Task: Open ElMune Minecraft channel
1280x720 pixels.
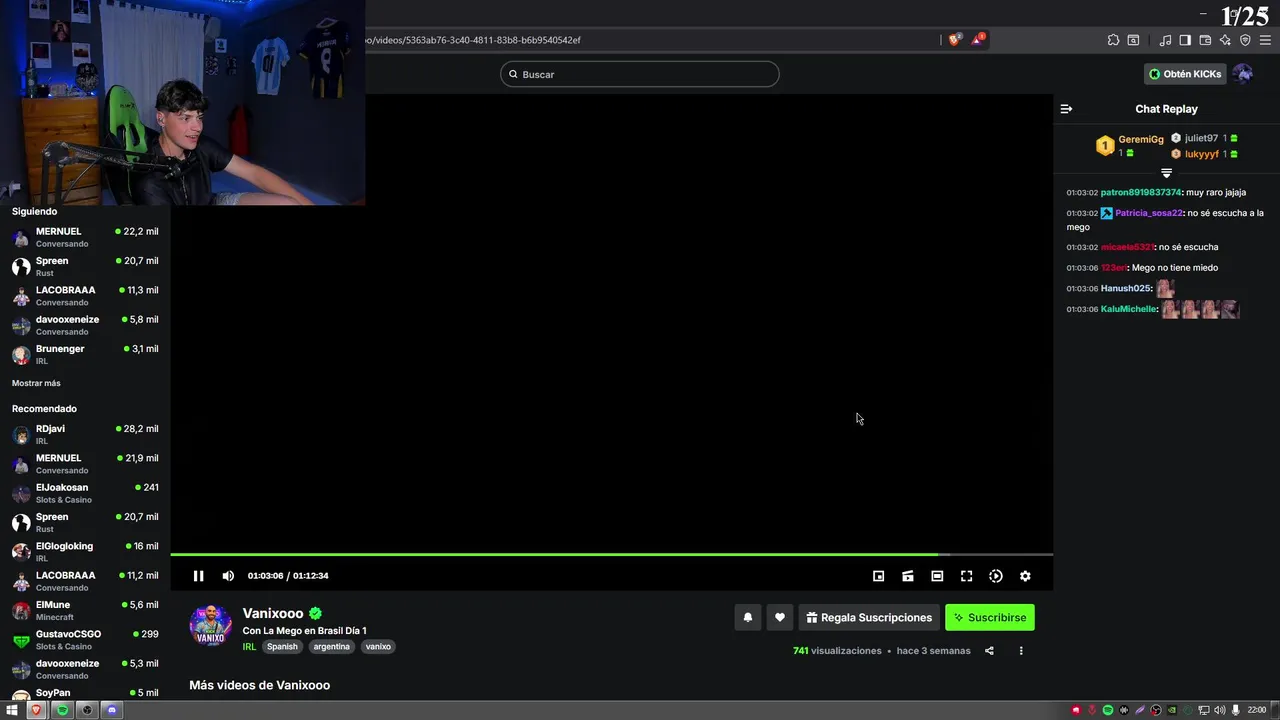Action: (85, 610)
